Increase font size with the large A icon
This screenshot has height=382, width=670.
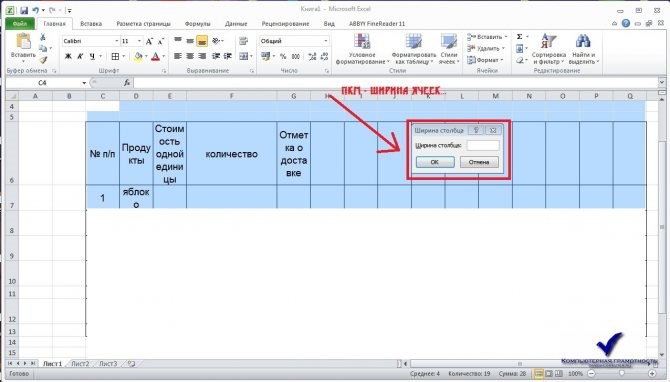(149, 41)
